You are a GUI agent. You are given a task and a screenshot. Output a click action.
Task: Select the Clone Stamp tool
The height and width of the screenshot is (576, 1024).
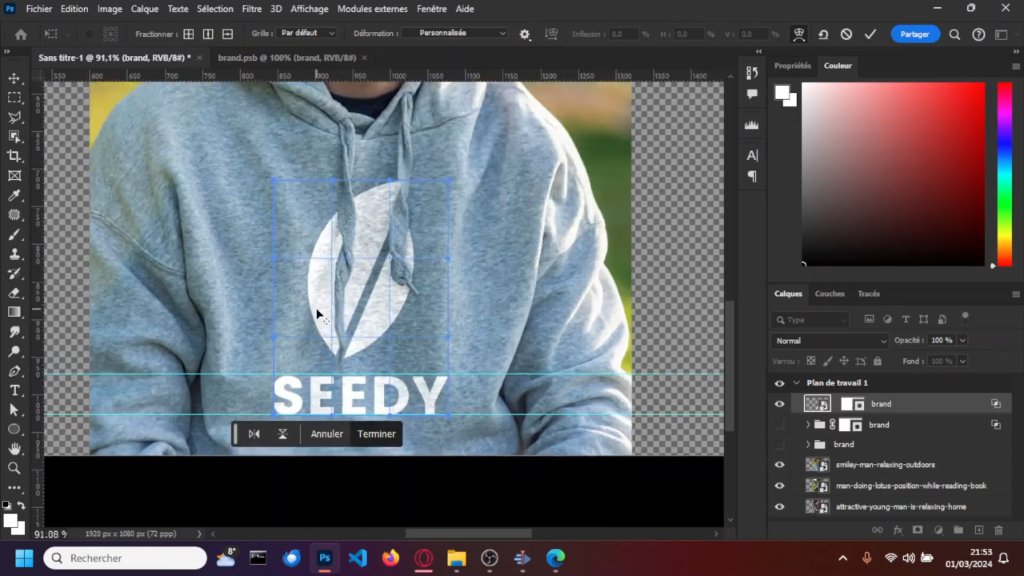[14, 254]
